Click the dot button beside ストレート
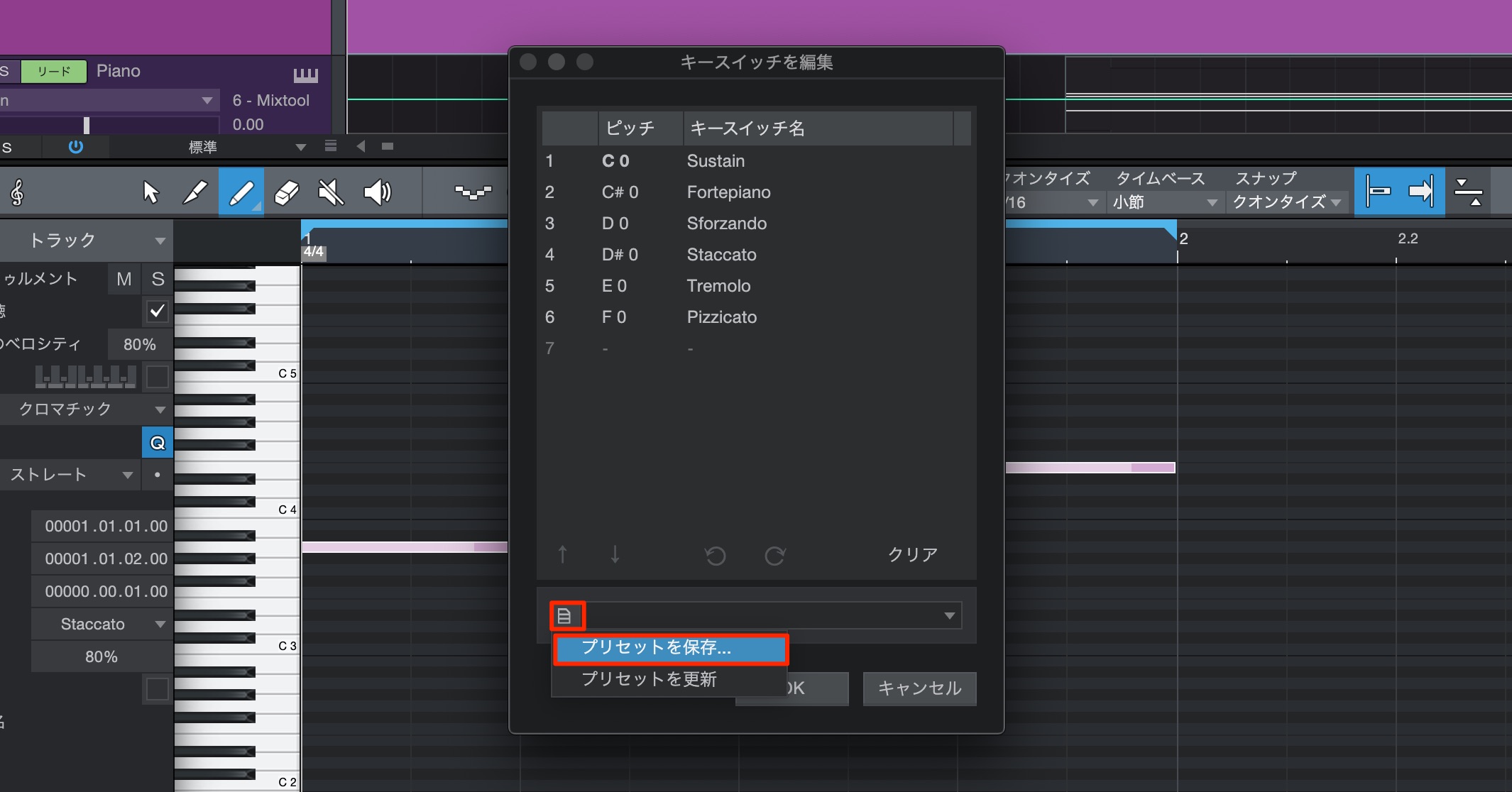 click(x=158, y=475)
